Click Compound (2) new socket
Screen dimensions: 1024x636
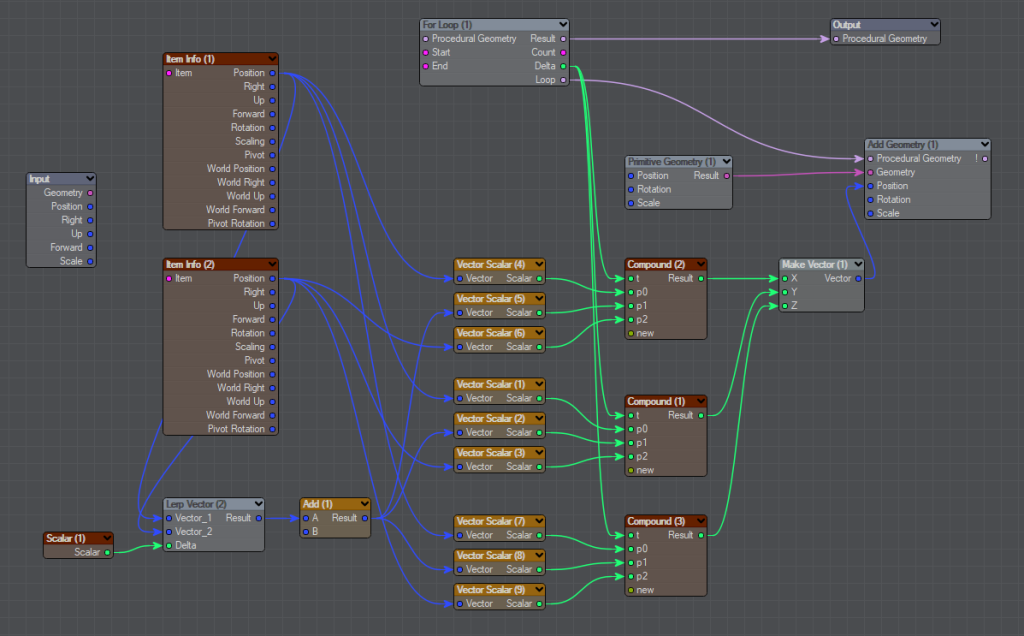click(x=631, y=334)
